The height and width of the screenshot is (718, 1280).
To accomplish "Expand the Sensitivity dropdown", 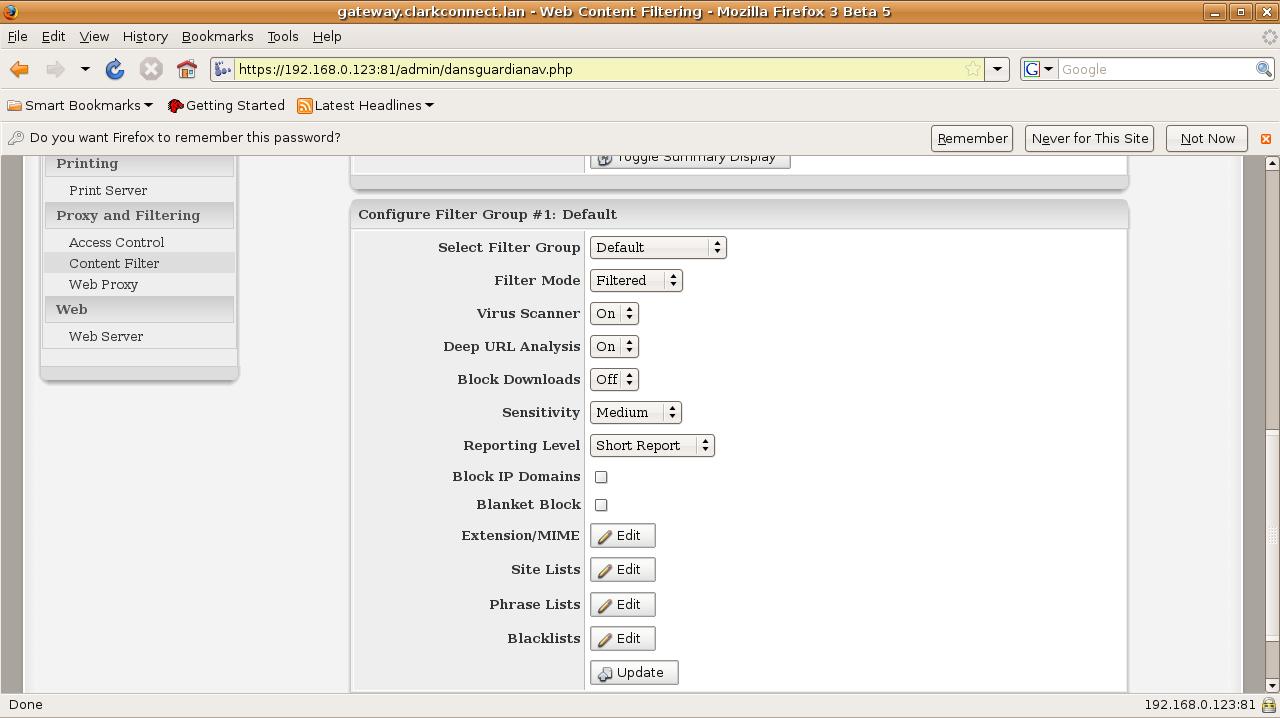I will 636,413.
